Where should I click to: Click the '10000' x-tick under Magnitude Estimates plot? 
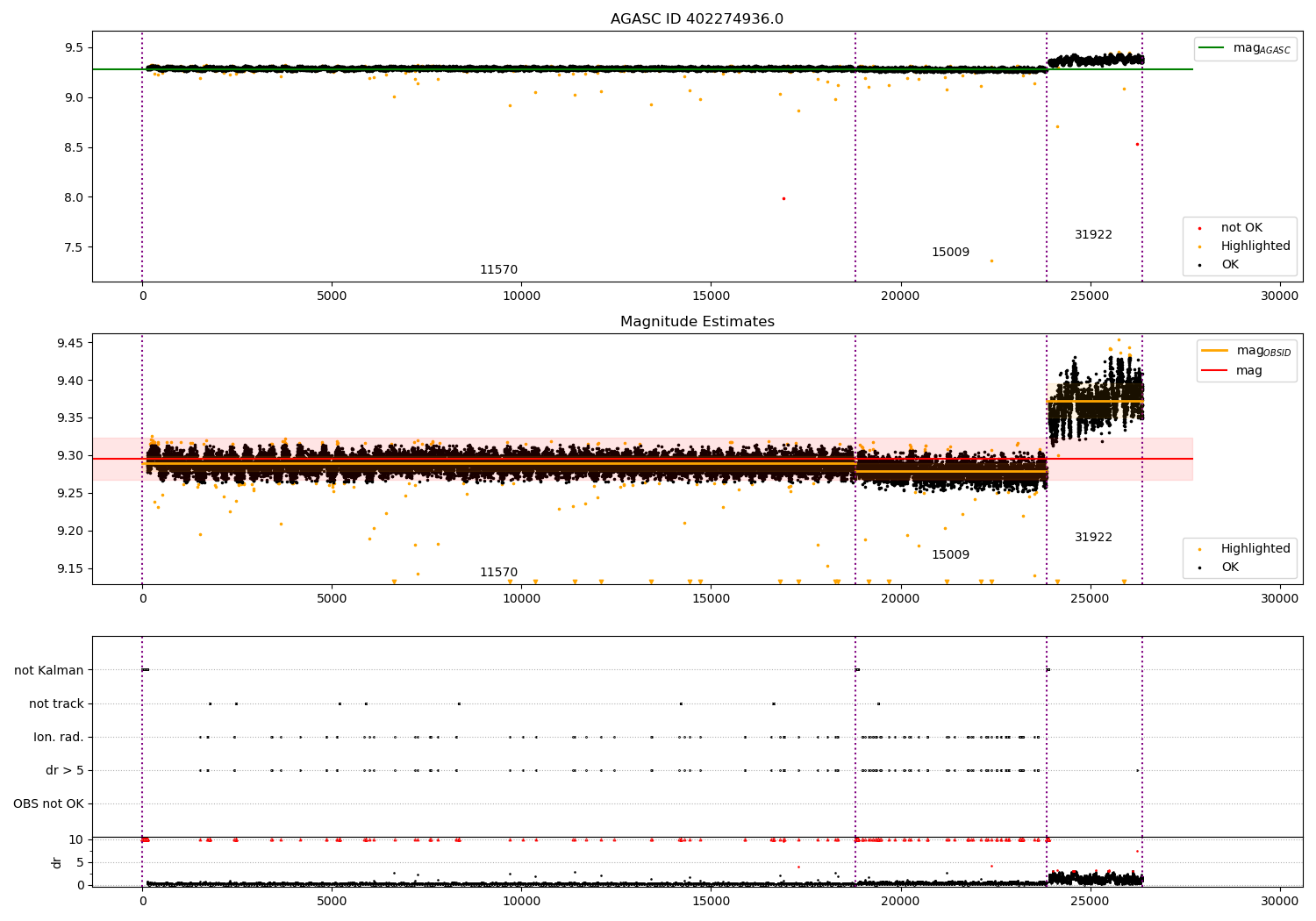coord(521,599)
